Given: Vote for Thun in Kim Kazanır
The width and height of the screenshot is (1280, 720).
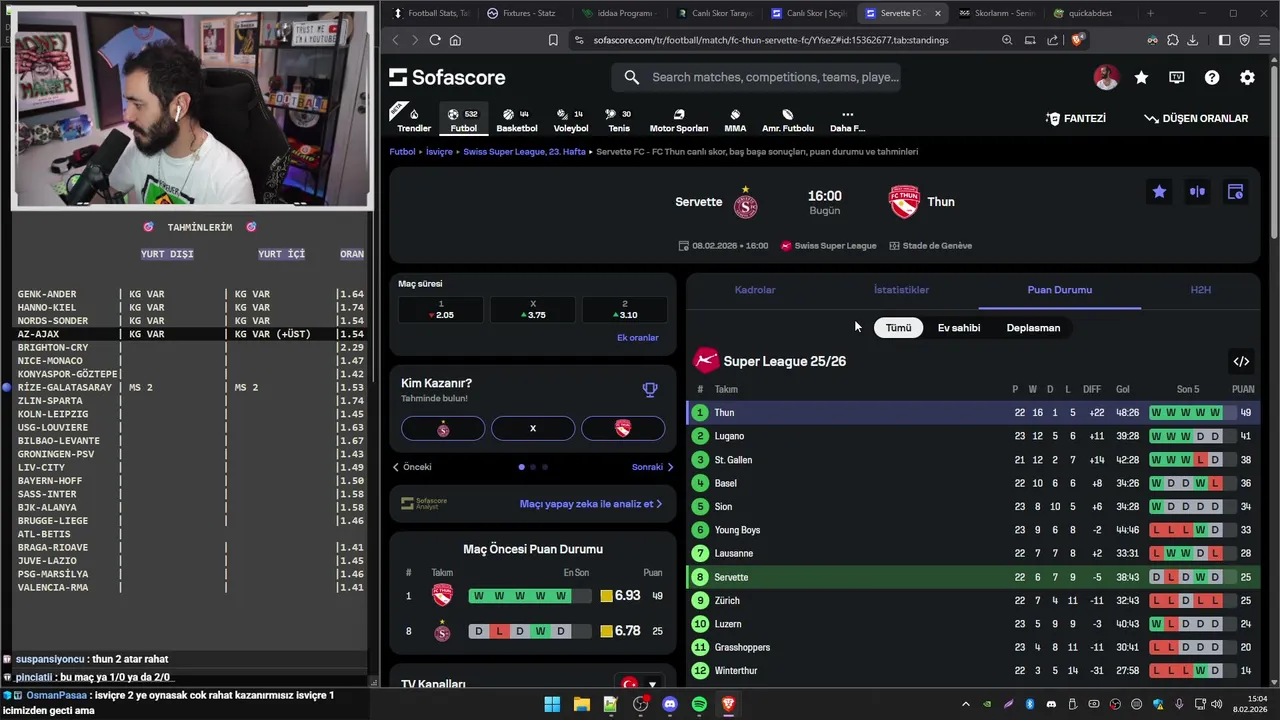Looking at the screenshot, I should coord(623,428).
